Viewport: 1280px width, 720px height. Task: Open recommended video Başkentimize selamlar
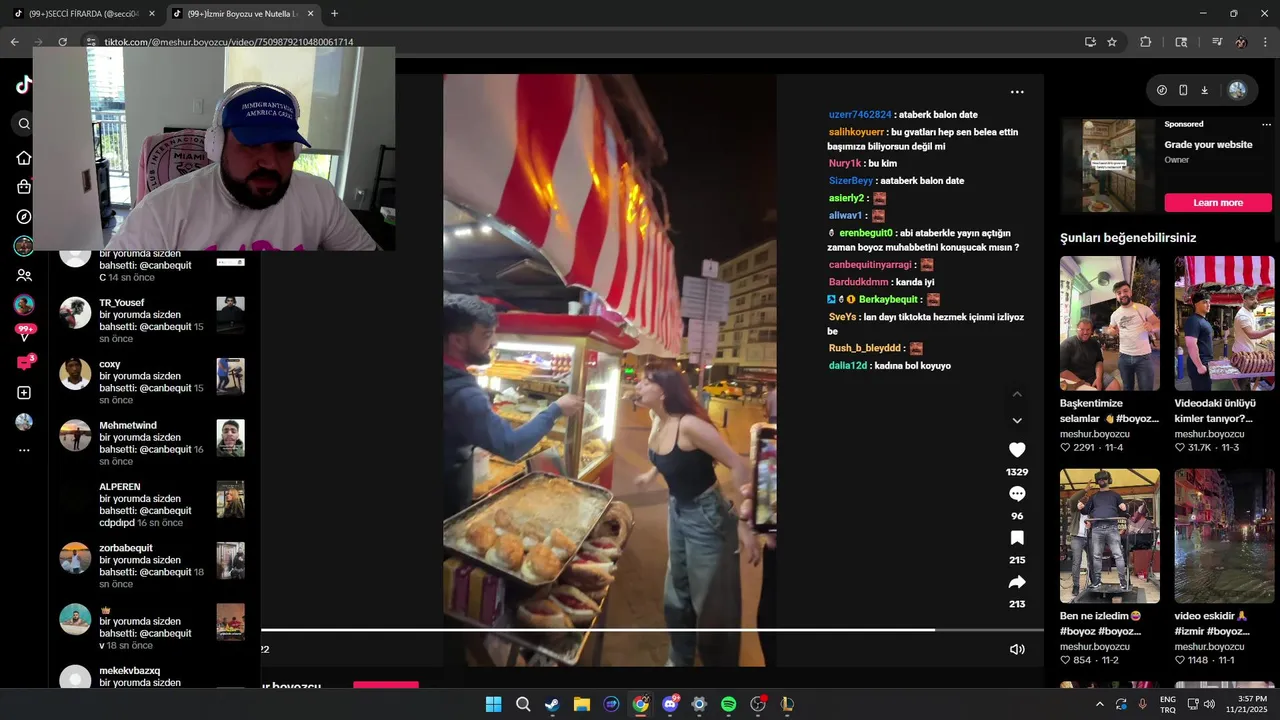click(x=1110, y=323)
